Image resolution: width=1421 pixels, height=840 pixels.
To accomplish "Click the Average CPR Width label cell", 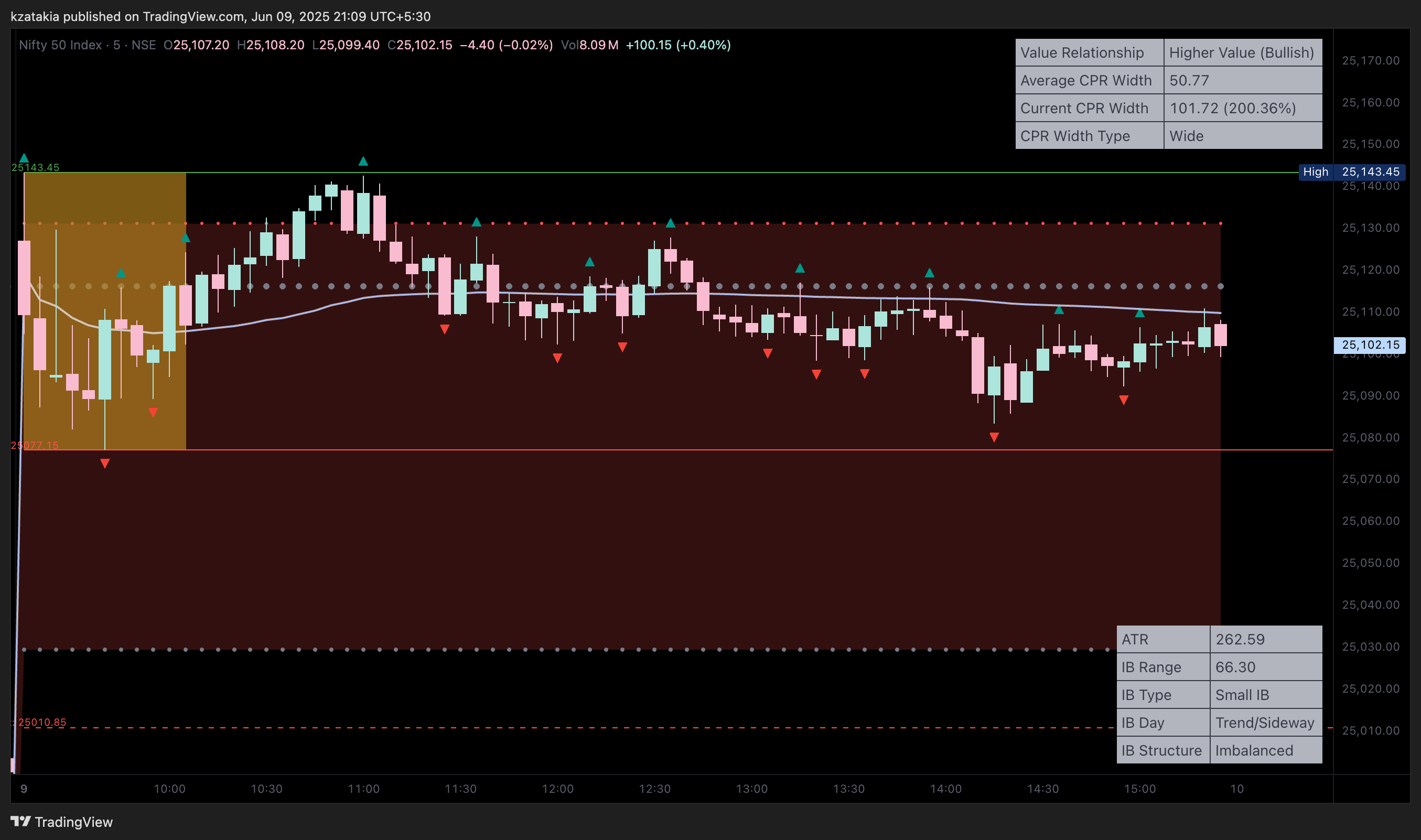I will (1090, 80).
